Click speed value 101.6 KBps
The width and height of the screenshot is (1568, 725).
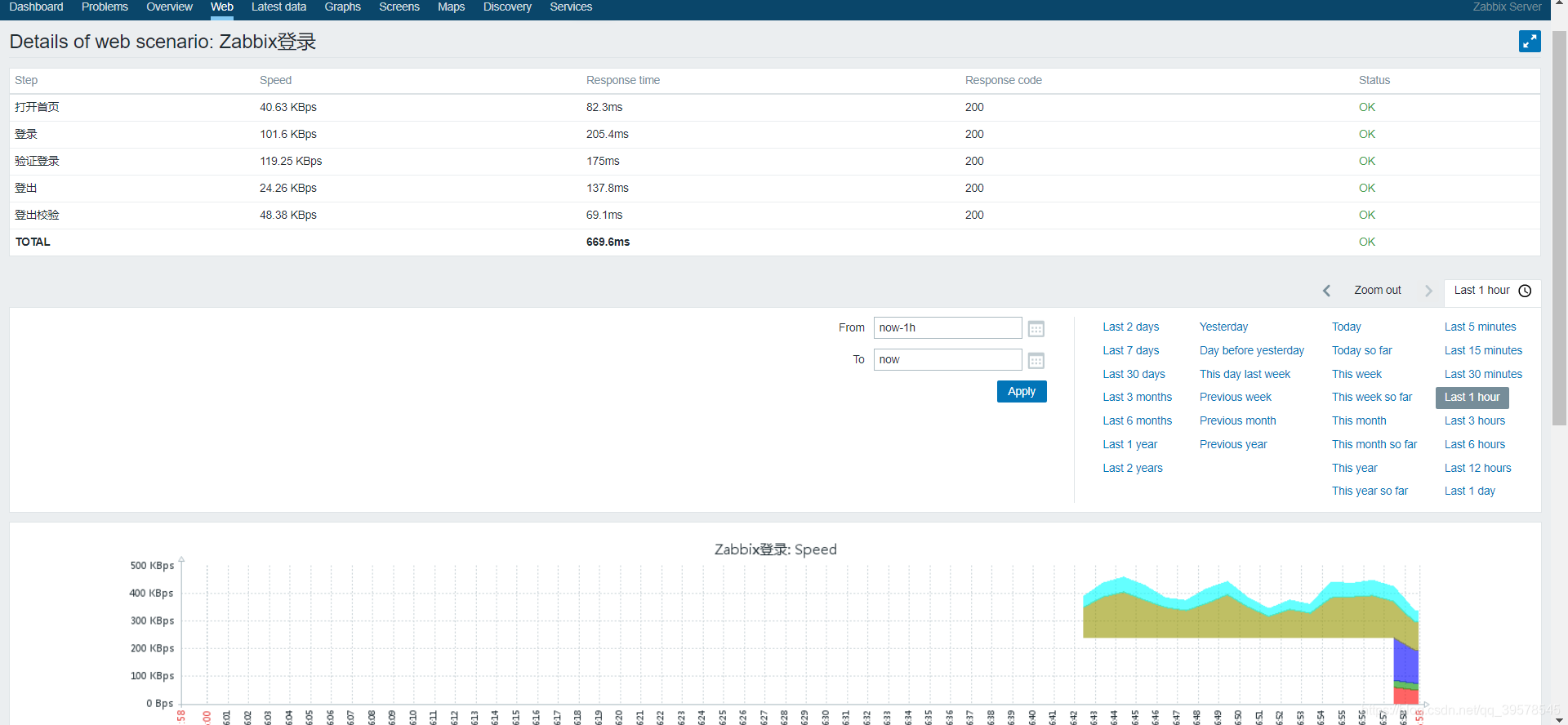pyautogui.click(x=288, y=135)
